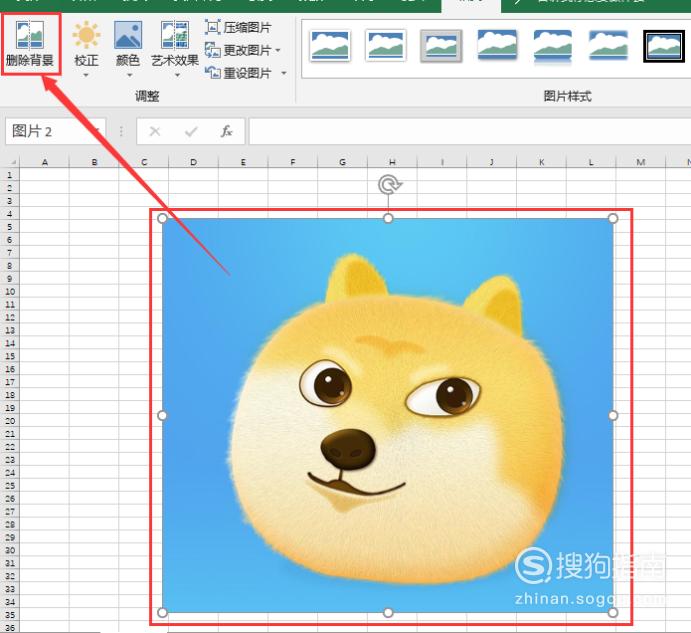Select row 20 header
Screen dimensions: 691x633
tap(10, 421)
